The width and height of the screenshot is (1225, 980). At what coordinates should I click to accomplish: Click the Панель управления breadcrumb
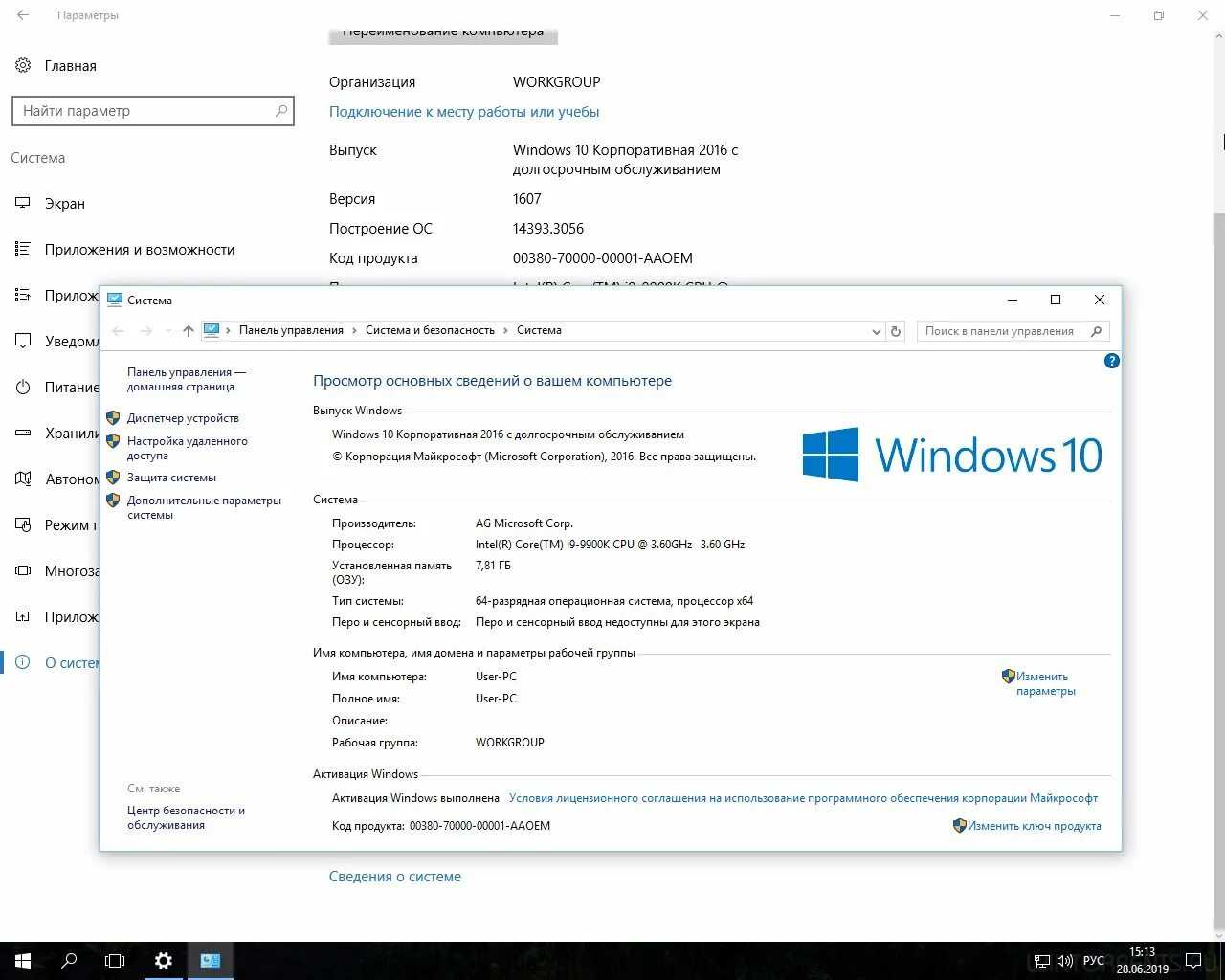(291, 330)
